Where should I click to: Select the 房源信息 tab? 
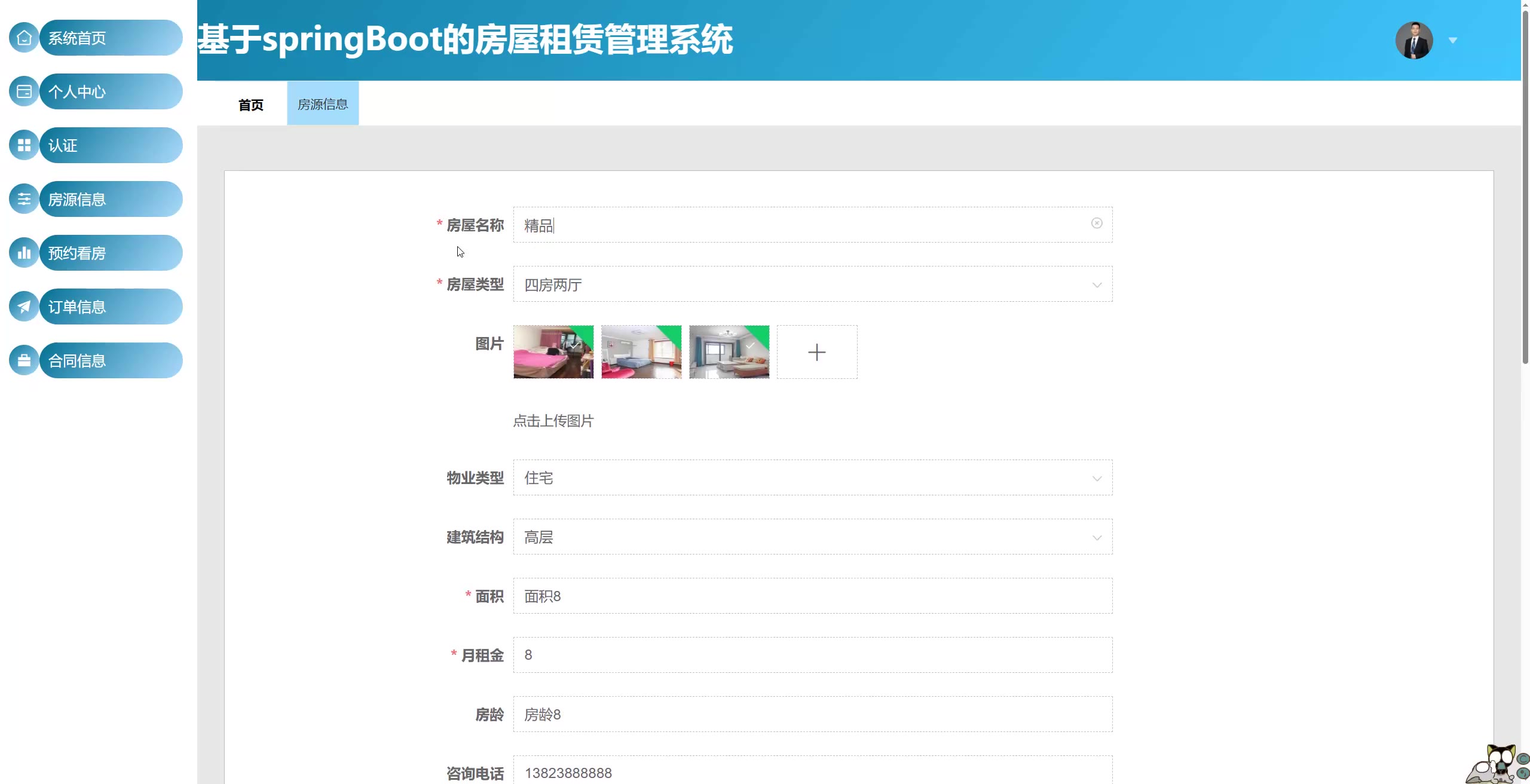click(323, 104)
